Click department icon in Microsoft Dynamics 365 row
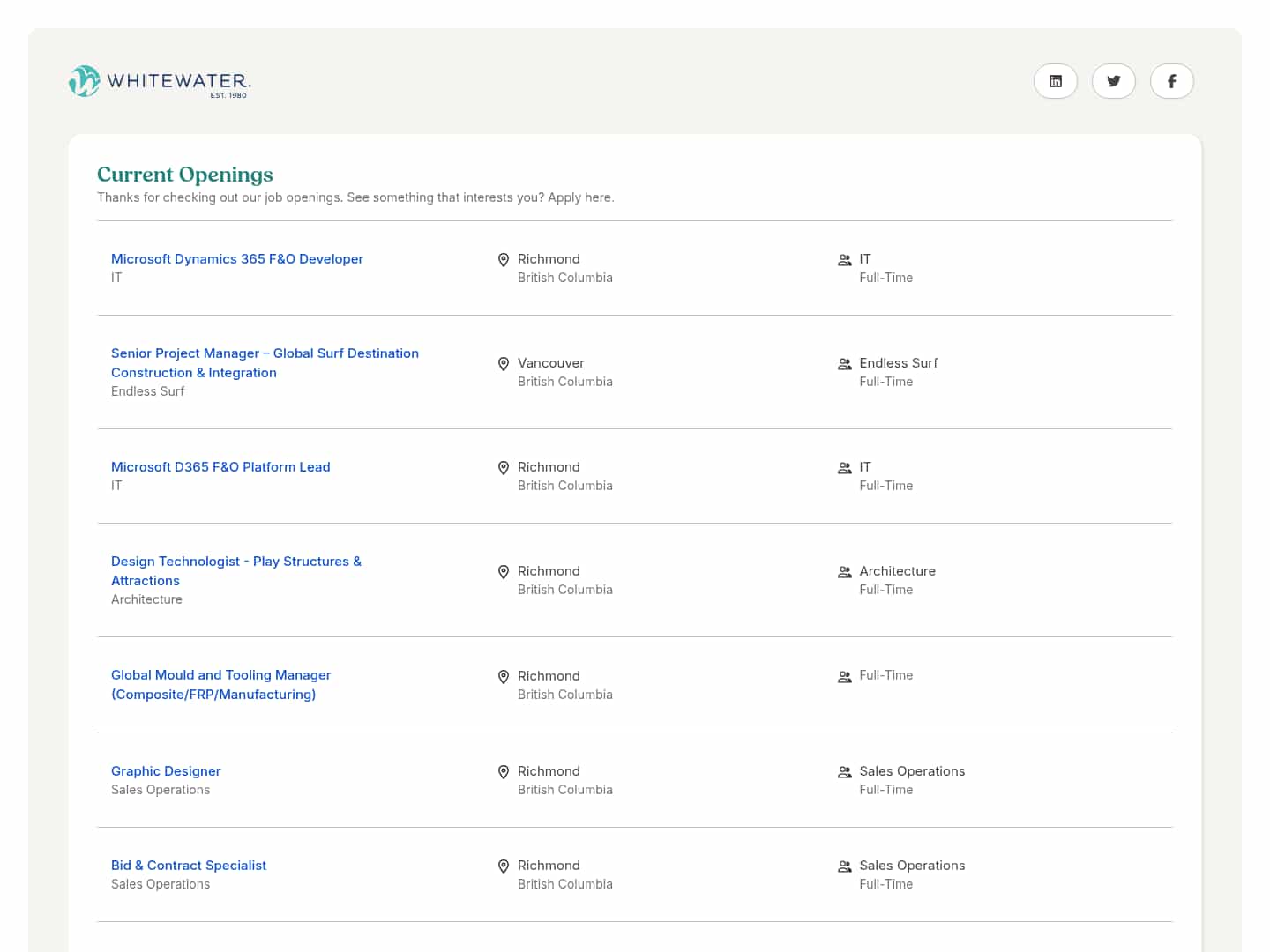The height and width of the screenshot is (952, 1270). click(x=845, y=260)
